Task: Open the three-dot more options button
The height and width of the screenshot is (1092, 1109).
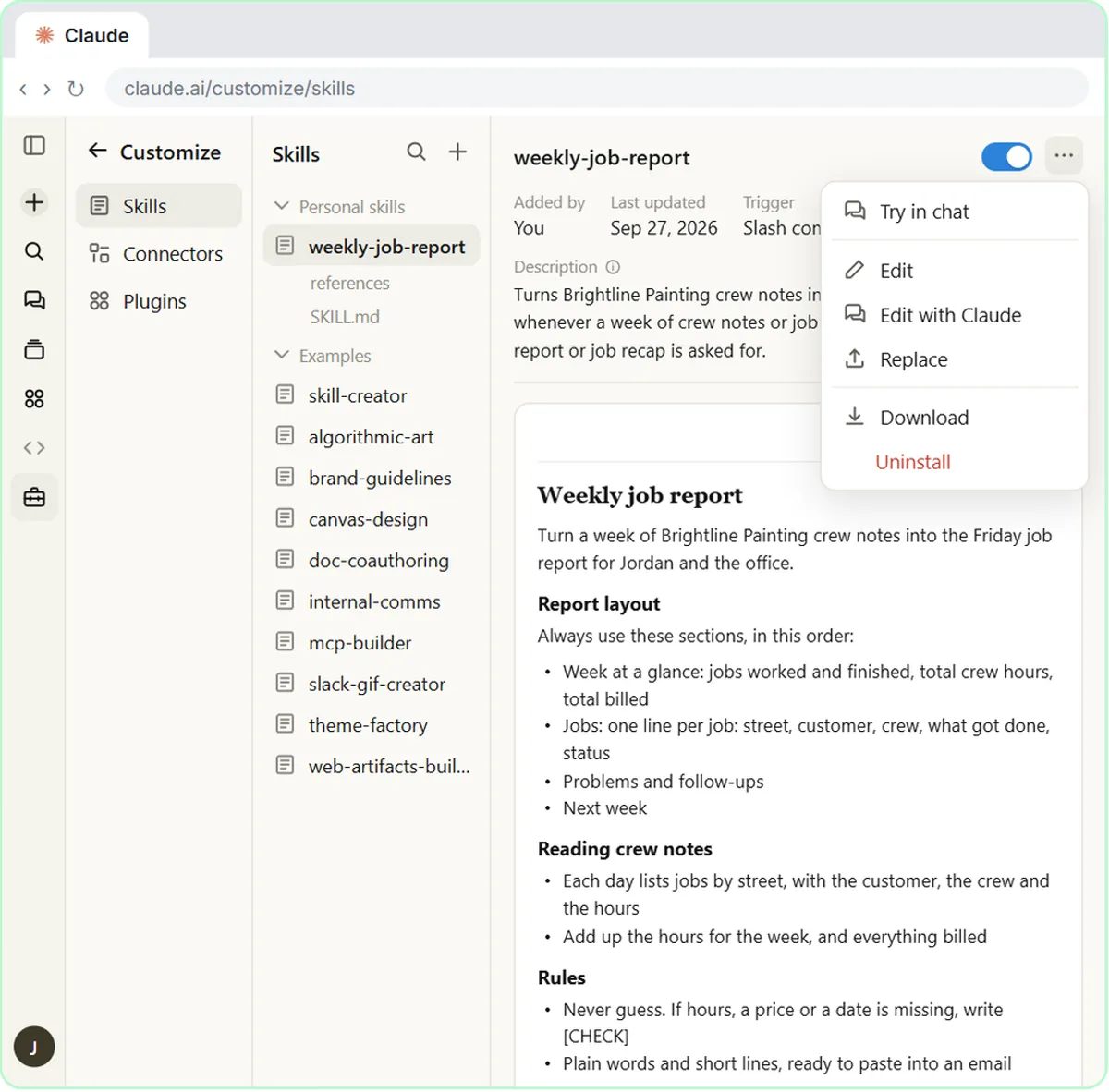Action: click(x=1065, y=155)
